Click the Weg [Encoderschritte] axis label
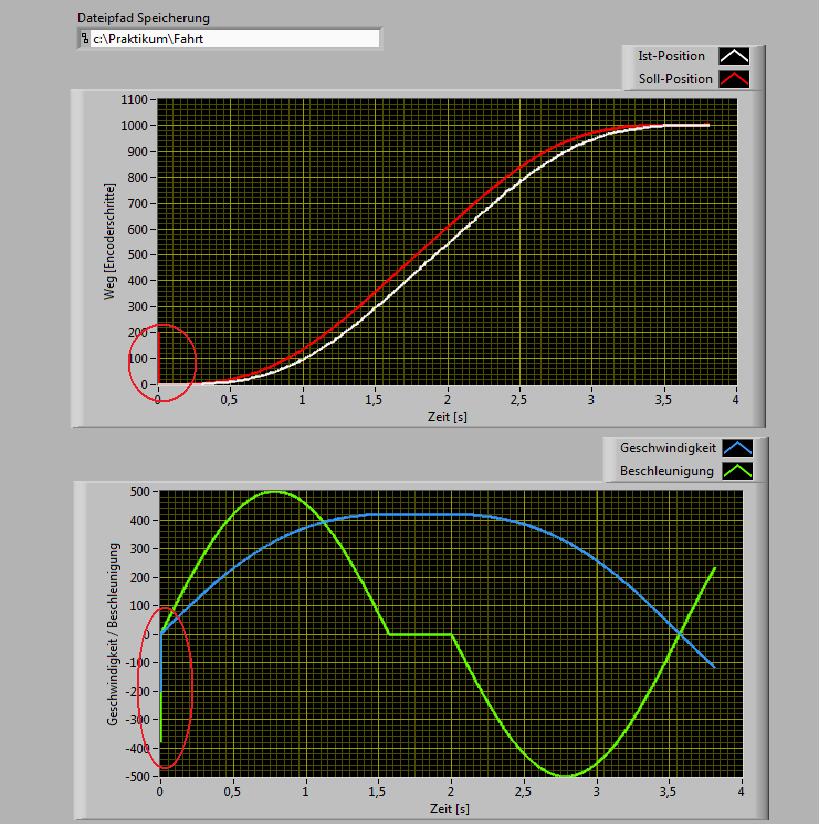The width and height of the screenshot is (820, 824). click(109, 242)
